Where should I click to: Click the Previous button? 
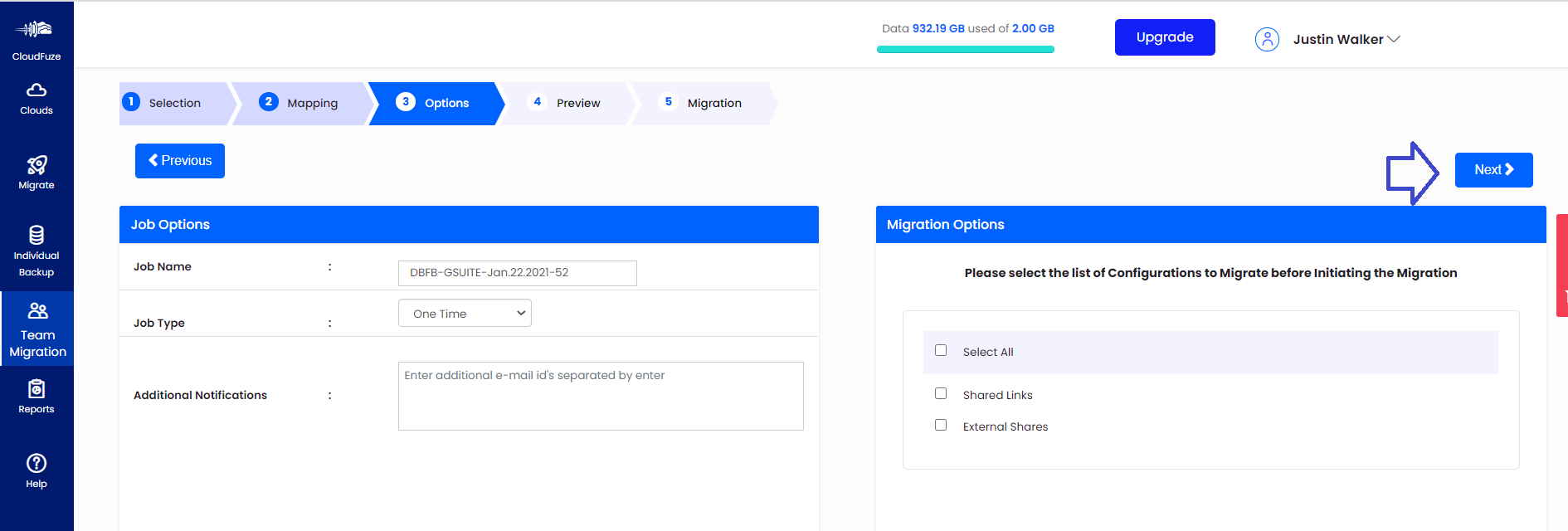(180, 161)
